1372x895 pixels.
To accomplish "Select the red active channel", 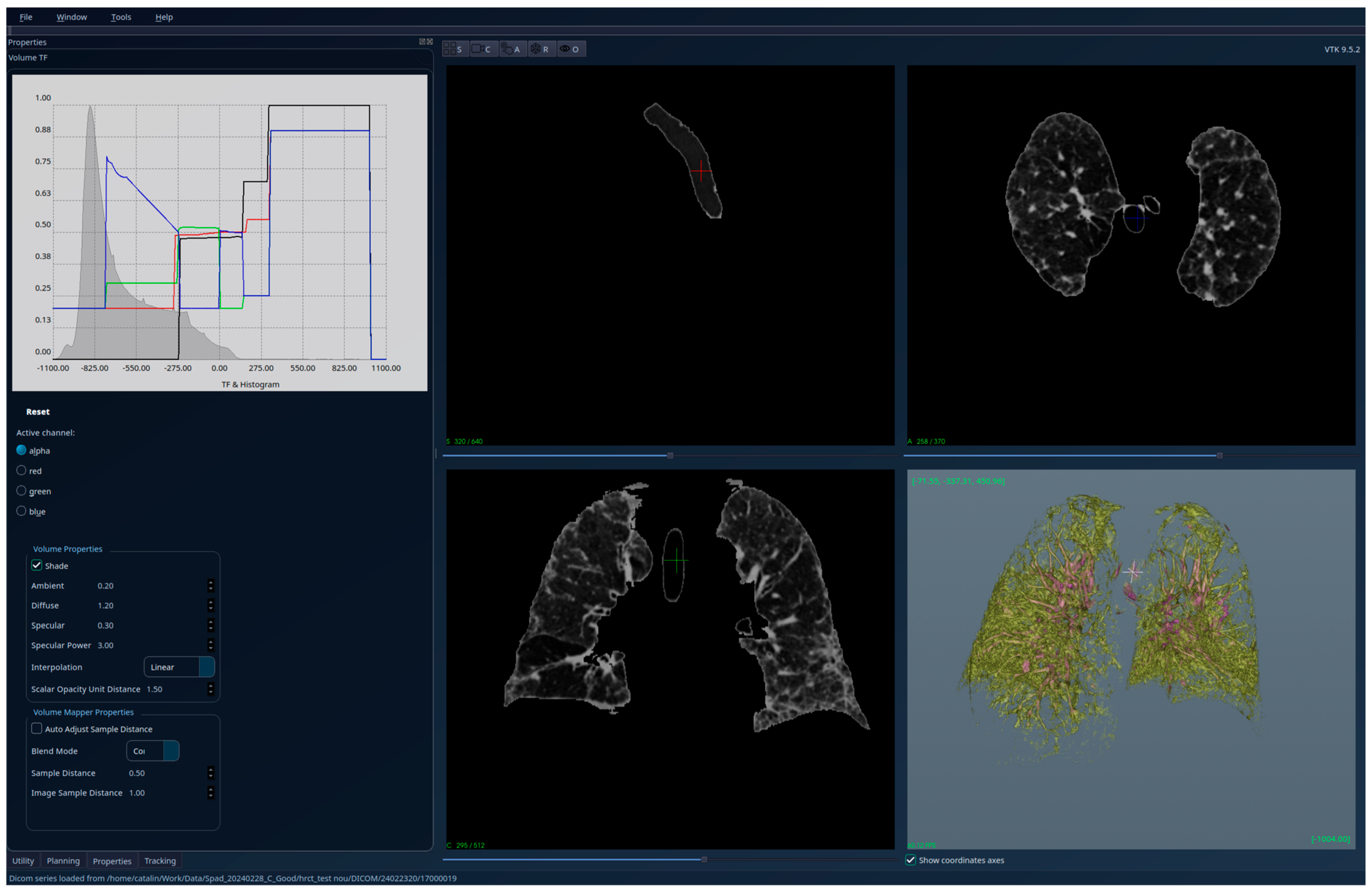I will pyautogui.click(x=21, y=471).
